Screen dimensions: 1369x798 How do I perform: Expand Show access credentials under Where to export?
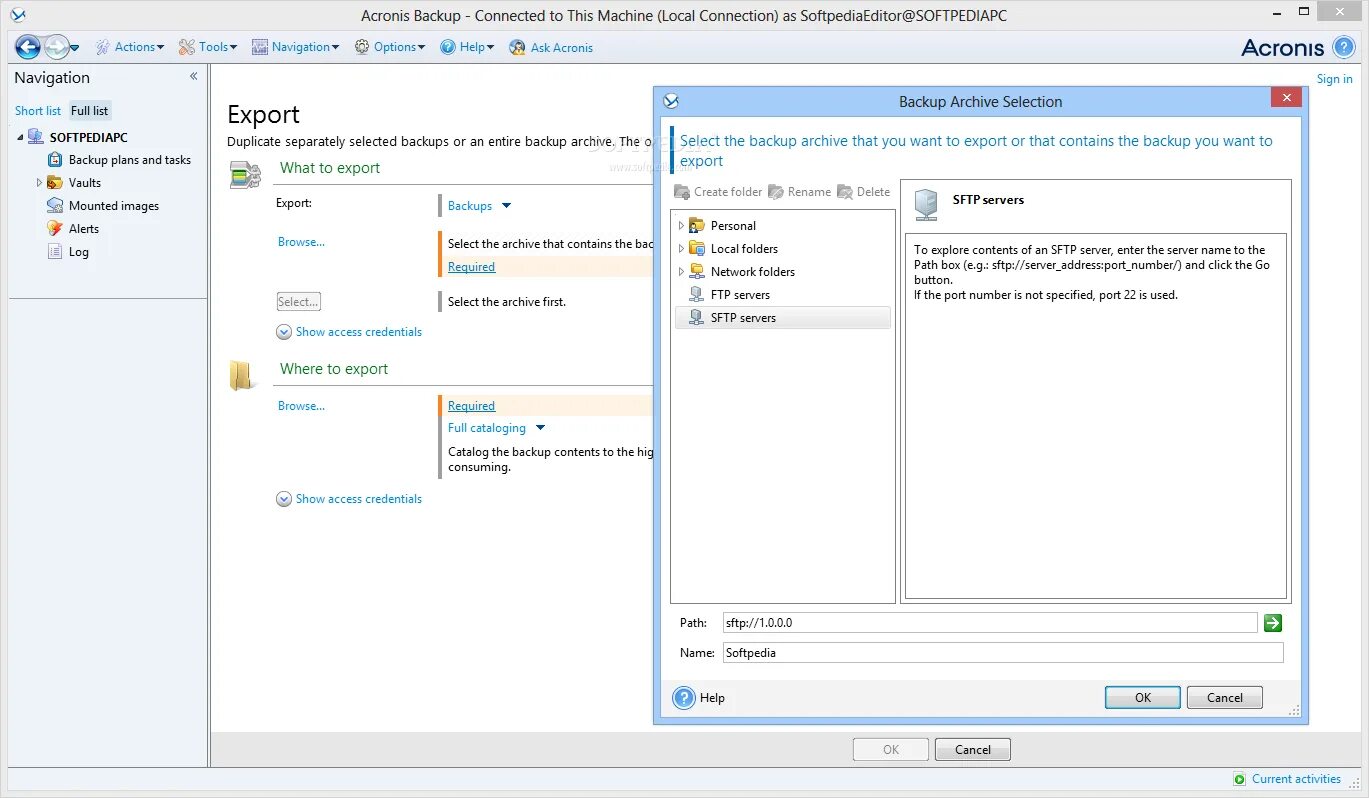[349, 499]
